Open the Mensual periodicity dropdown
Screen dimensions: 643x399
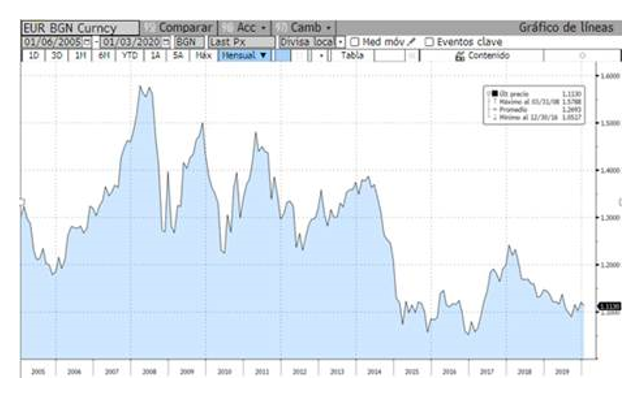pyautogui.click(x=244, y=55)
